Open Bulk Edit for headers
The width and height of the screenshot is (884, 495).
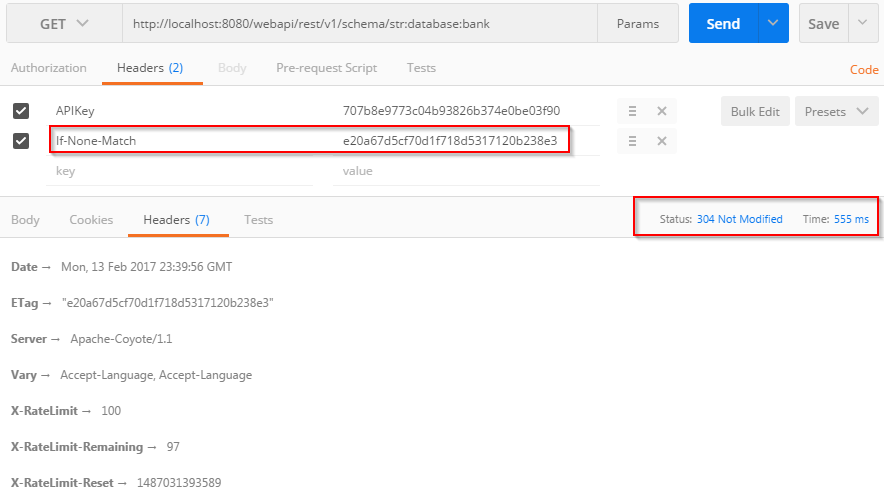point(755,111)
